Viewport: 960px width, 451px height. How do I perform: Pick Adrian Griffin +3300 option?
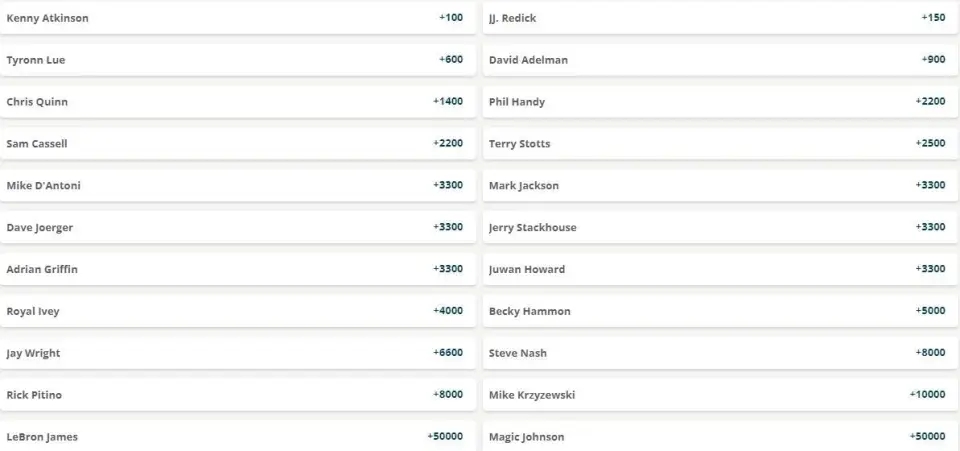(238, 269)
